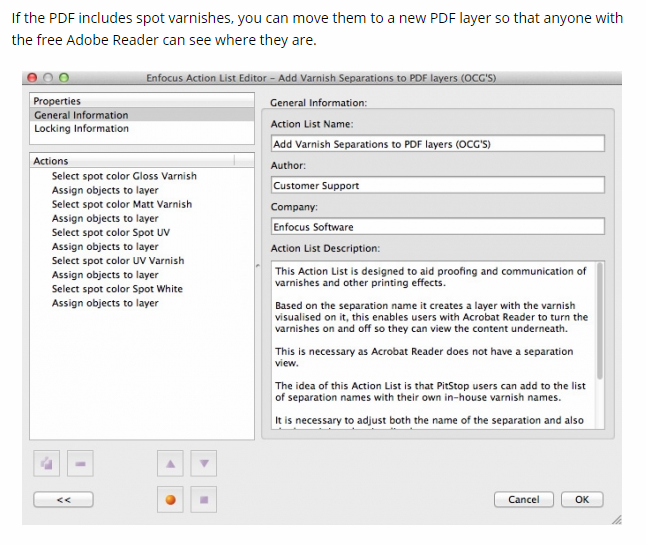646x545 pixels.
Task: Start recording with the orange circle button
Action: (170, 499)
